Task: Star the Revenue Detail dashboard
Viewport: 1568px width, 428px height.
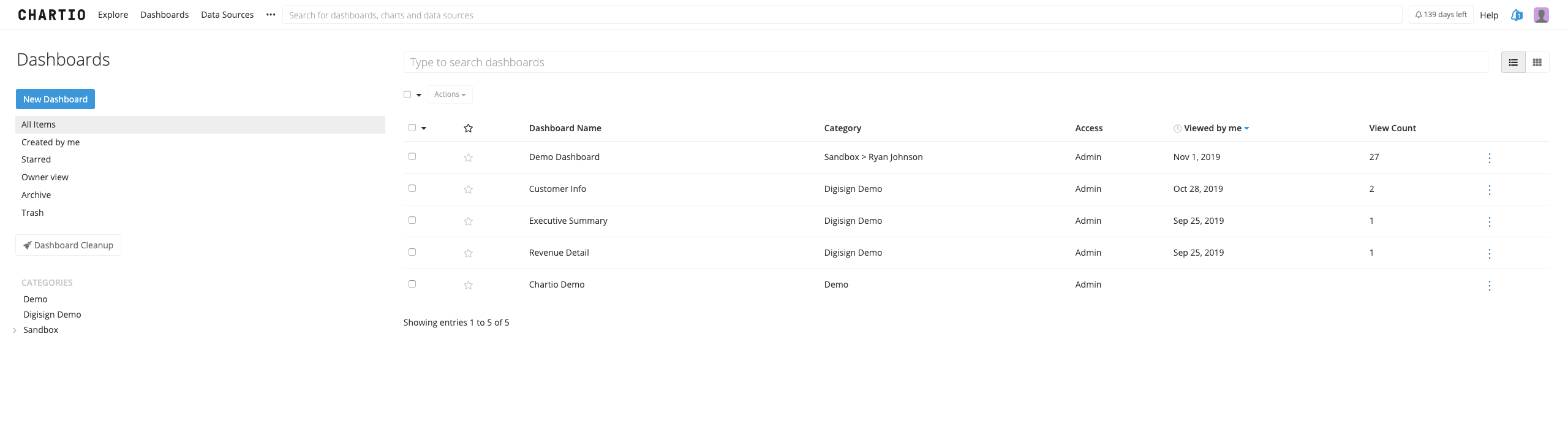Action: point(469,253)
